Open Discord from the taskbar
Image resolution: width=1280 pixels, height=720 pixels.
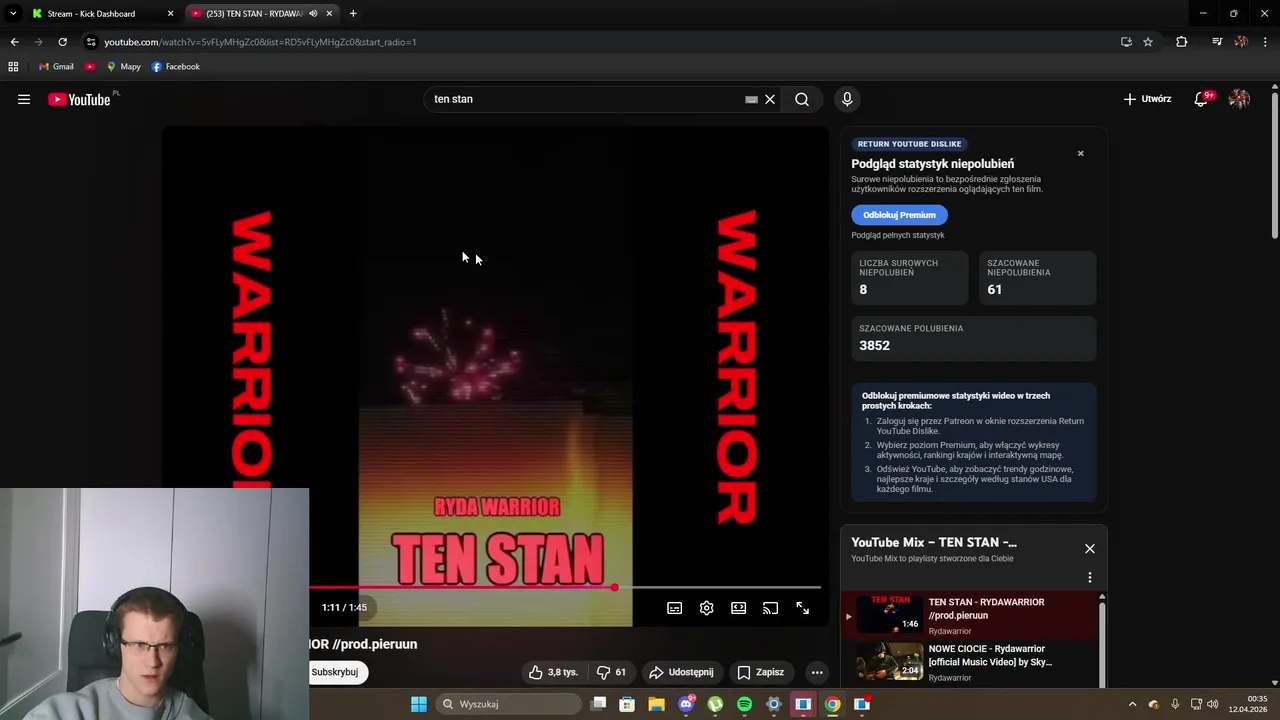686,704
